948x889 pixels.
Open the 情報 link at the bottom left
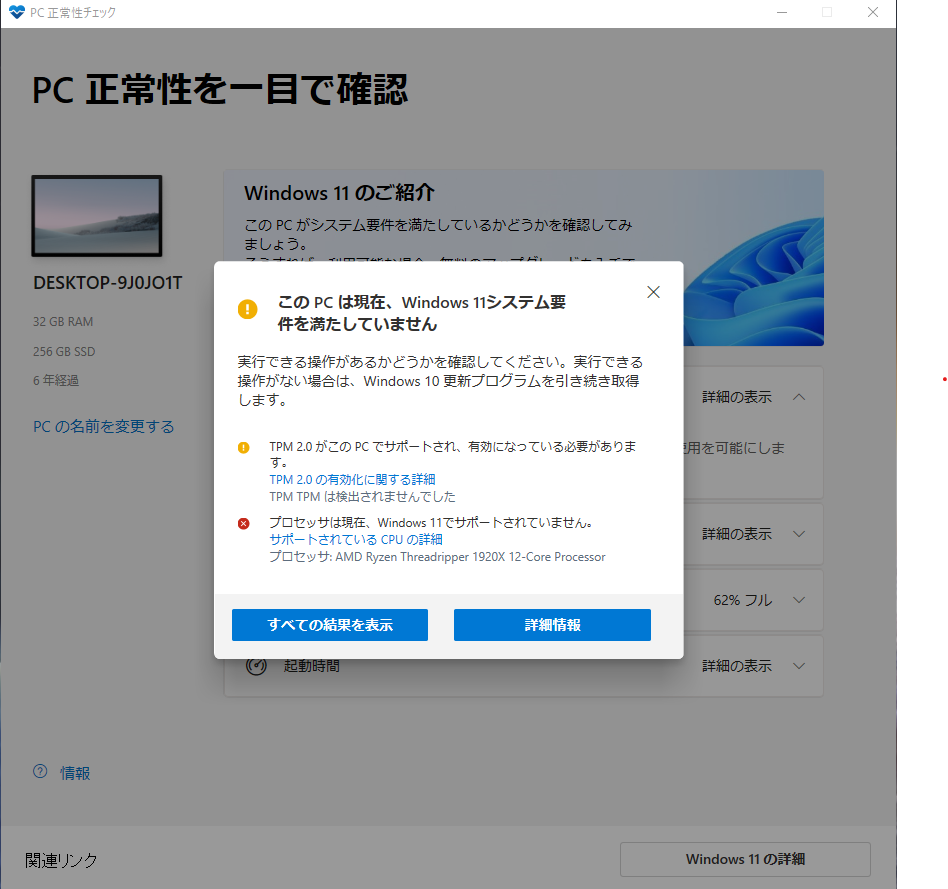(x=75, y=773)
